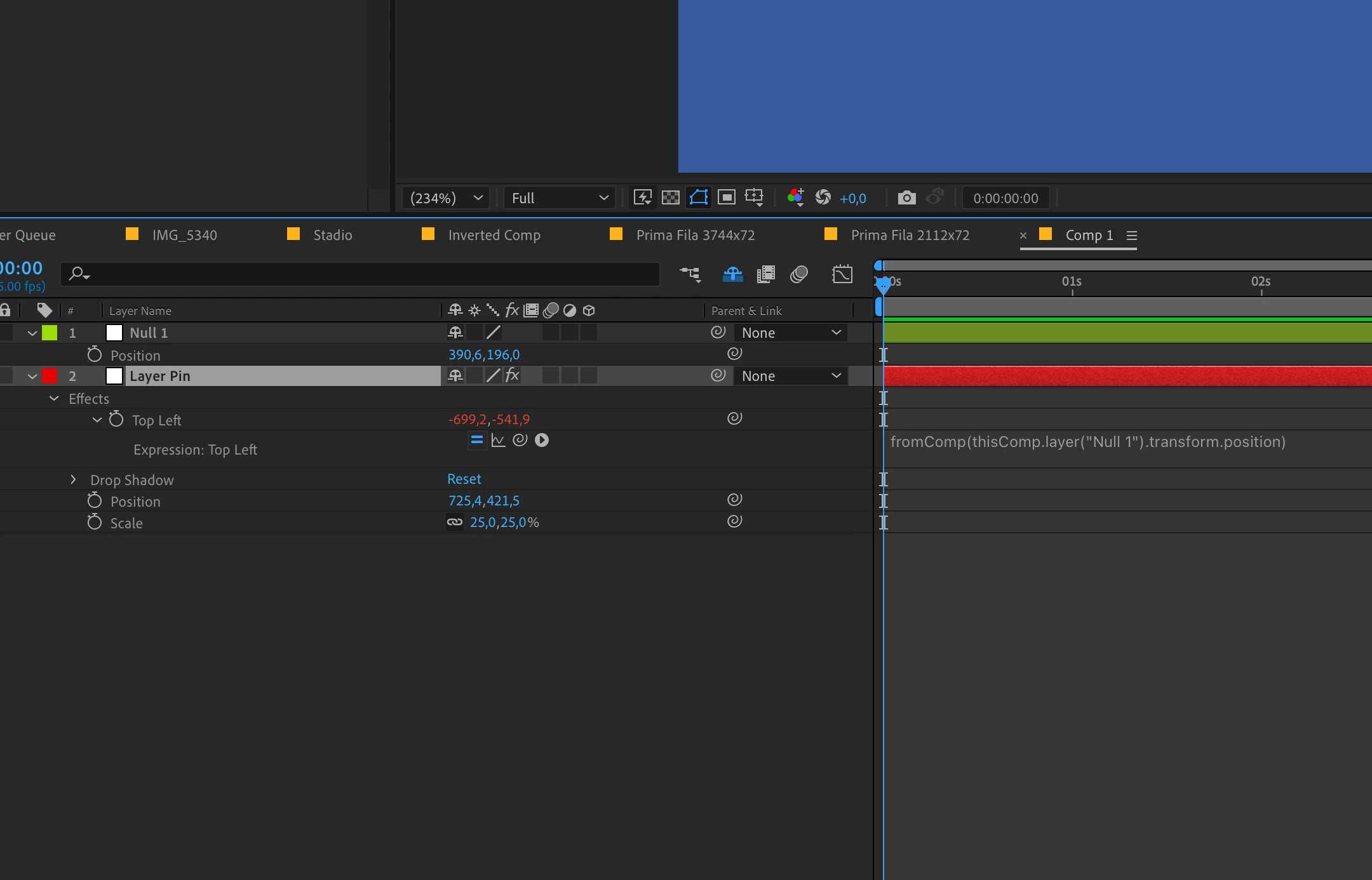
Task: Open the Full resolution dropdown
Action: (x=559, y=198)
